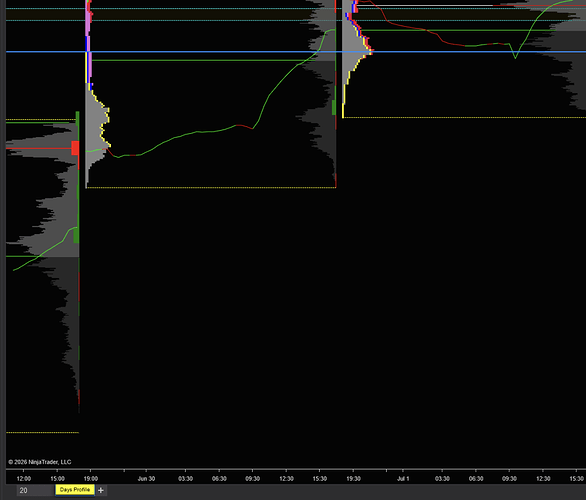Click the first 09:30 time axis label

point(252,478)
